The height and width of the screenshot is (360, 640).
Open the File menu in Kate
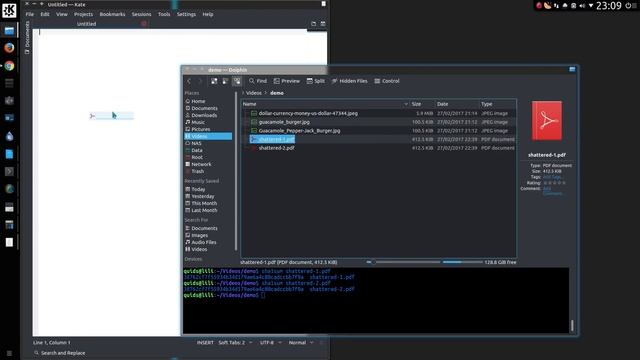coord(30,14)
